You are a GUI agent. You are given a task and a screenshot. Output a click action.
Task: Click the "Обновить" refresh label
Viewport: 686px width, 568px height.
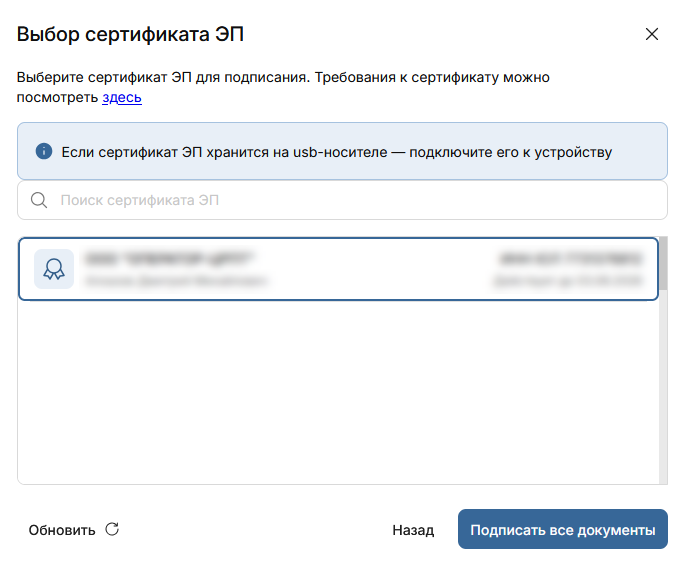pos(62,530)
